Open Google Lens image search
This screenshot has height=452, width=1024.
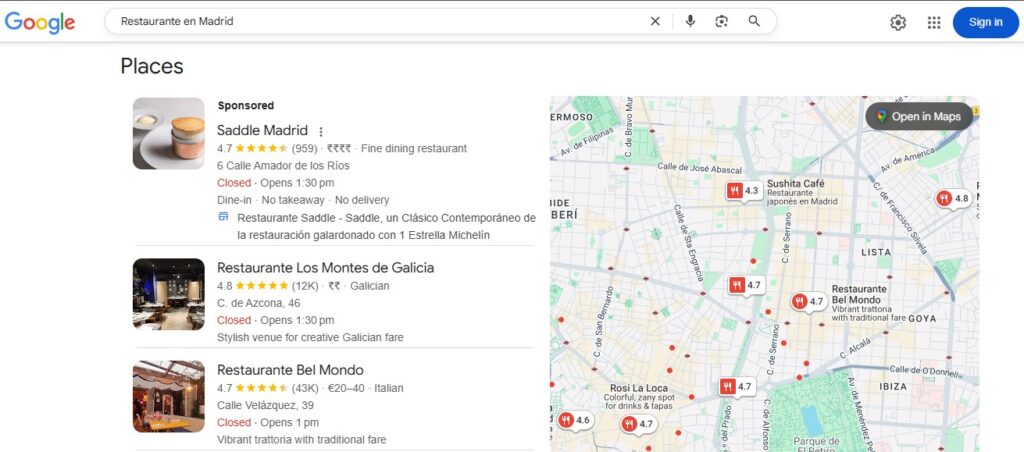click(x=722, y=21)
